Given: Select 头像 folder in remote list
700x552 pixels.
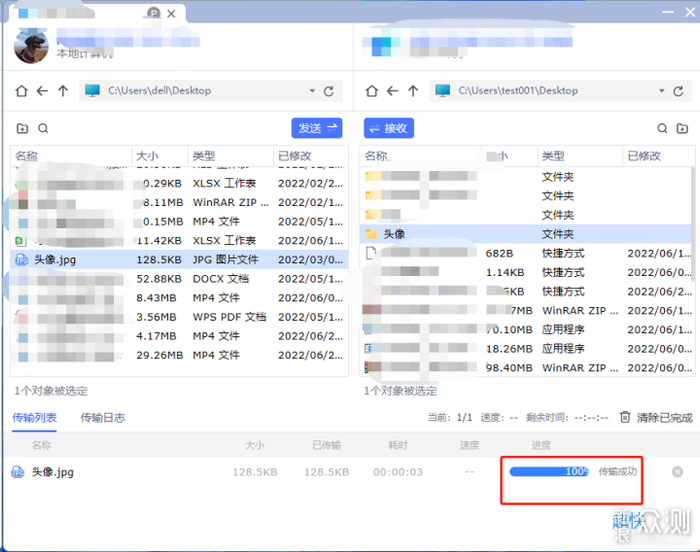Looking at the screenshot, I should (x=525, y=234).
